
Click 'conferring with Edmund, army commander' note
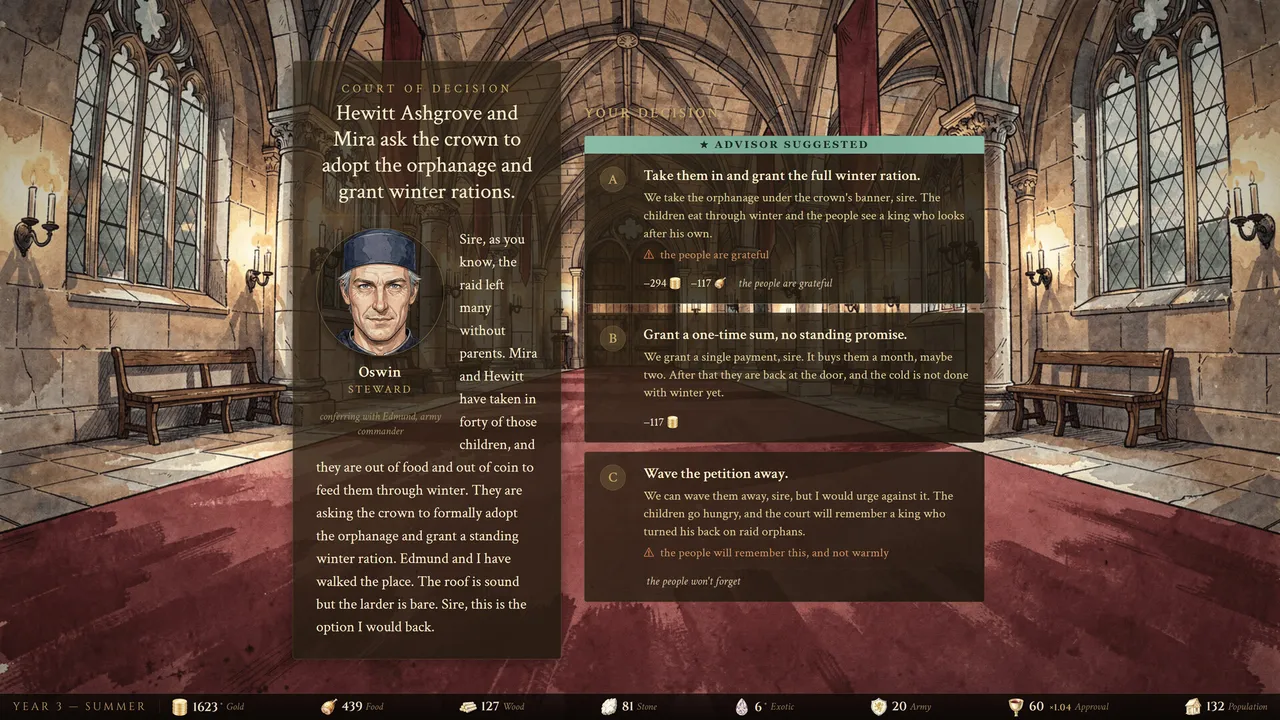(x=380, y=423)
